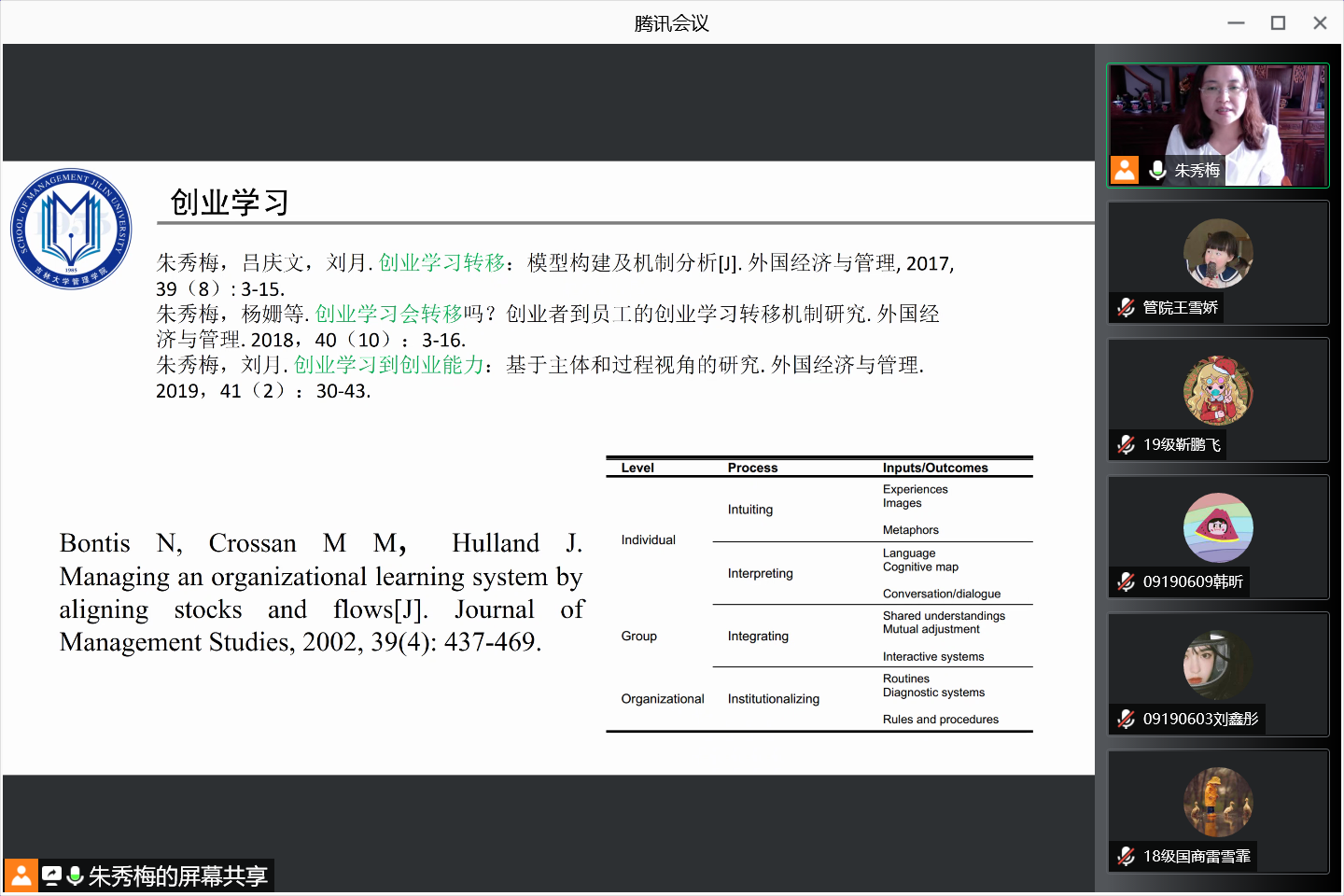
Task: Click the muted mic icon for 09190603刘鑫彤
Action: tap(1127, 719)
